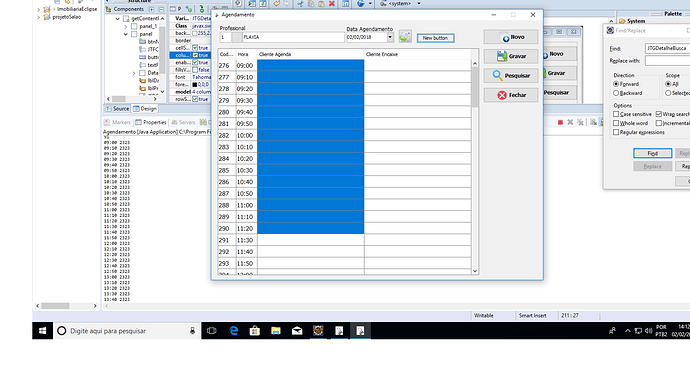Click the Pesquisar magnifier button
This screenshot has height=388, width=690.
point(511,76)
